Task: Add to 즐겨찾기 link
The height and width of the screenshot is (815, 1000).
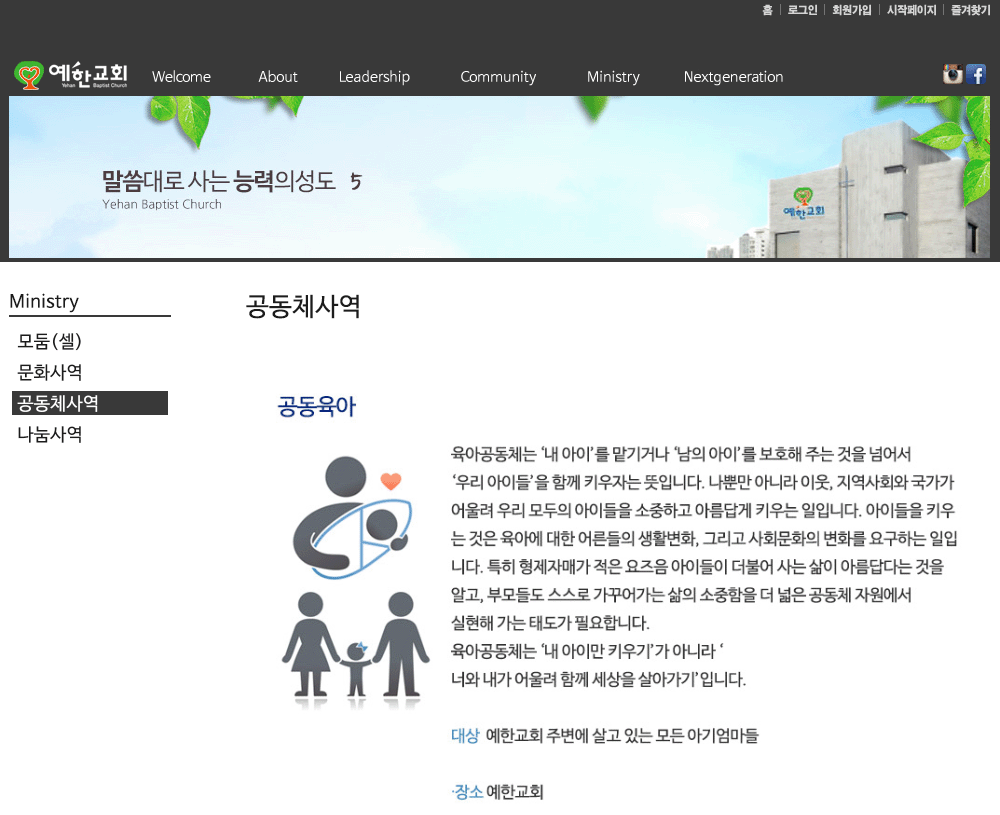Action: point(971,10)
